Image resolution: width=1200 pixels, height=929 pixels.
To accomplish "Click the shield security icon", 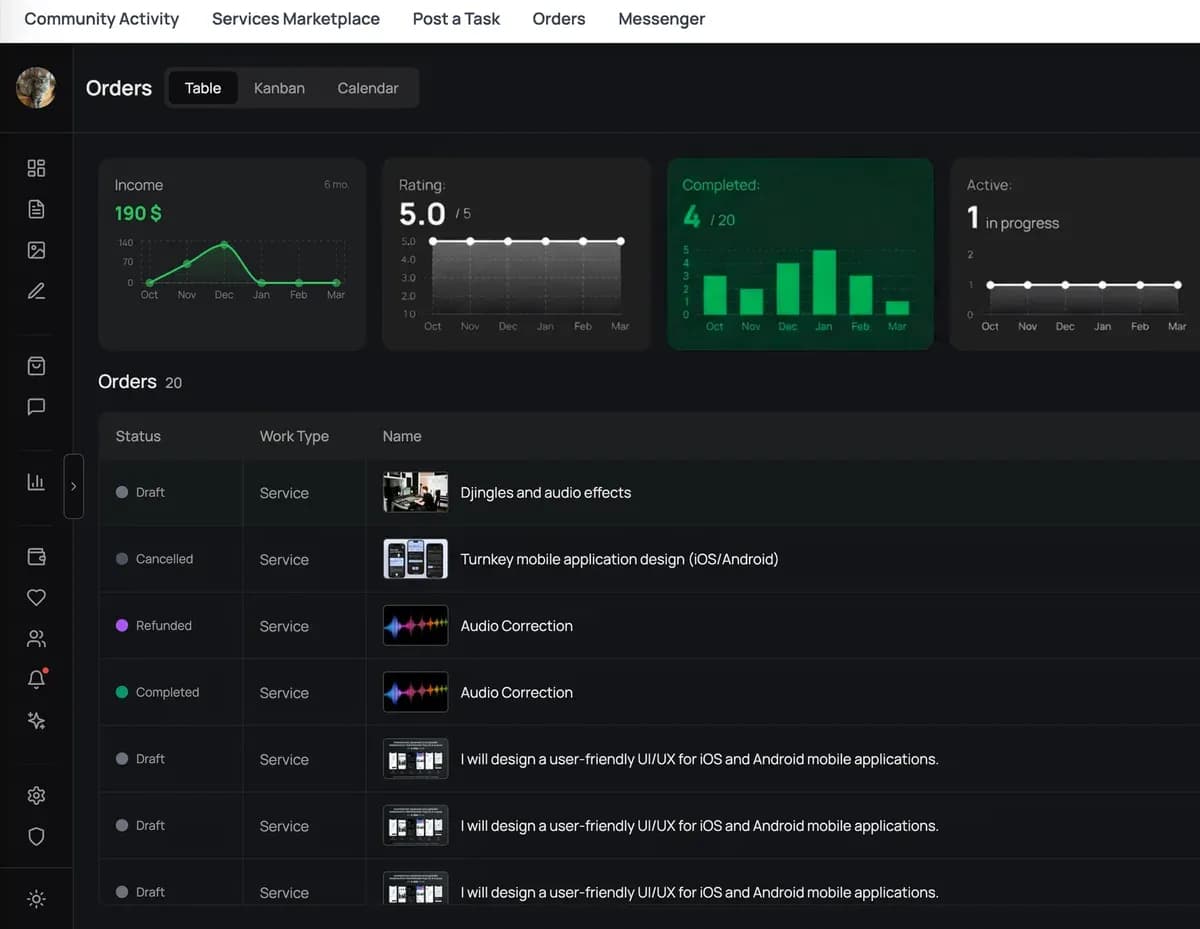I will click(36, 836).
